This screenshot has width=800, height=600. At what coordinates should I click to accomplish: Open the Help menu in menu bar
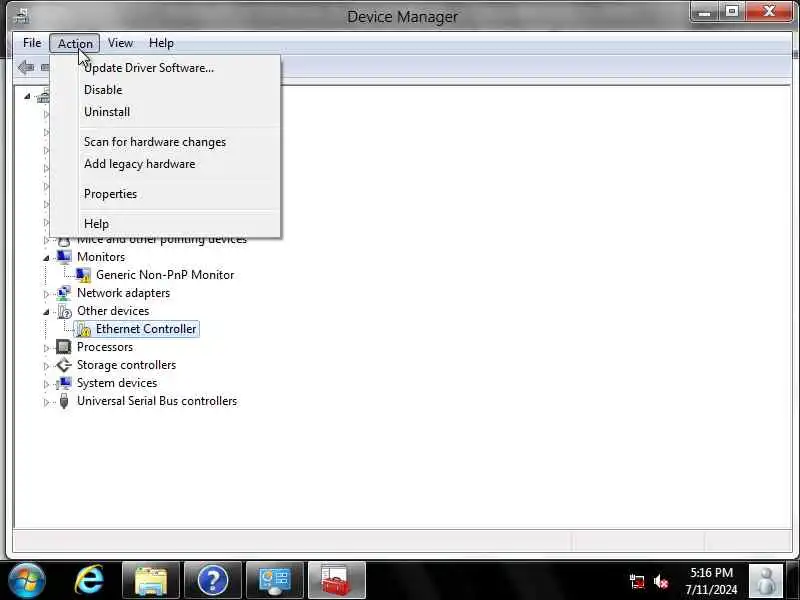[161, 43]
